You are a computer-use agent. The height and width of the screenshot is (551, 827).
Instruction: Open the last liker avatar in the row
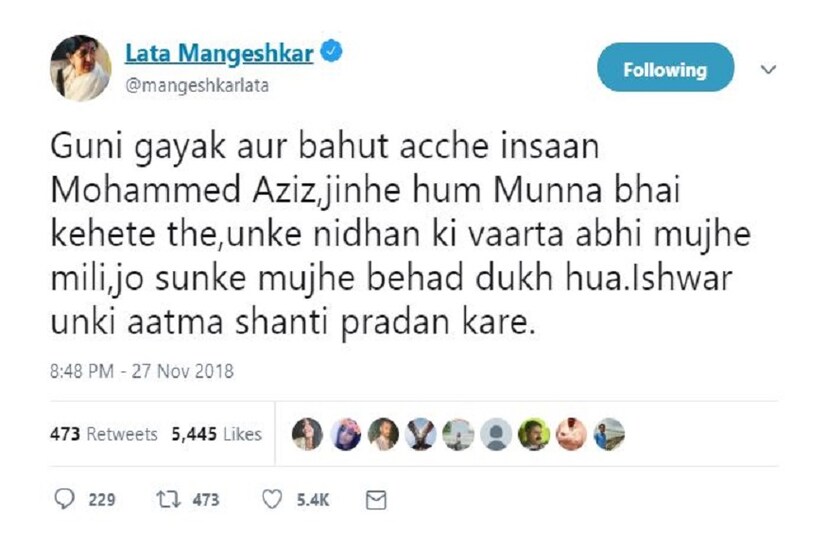point(608,434)
